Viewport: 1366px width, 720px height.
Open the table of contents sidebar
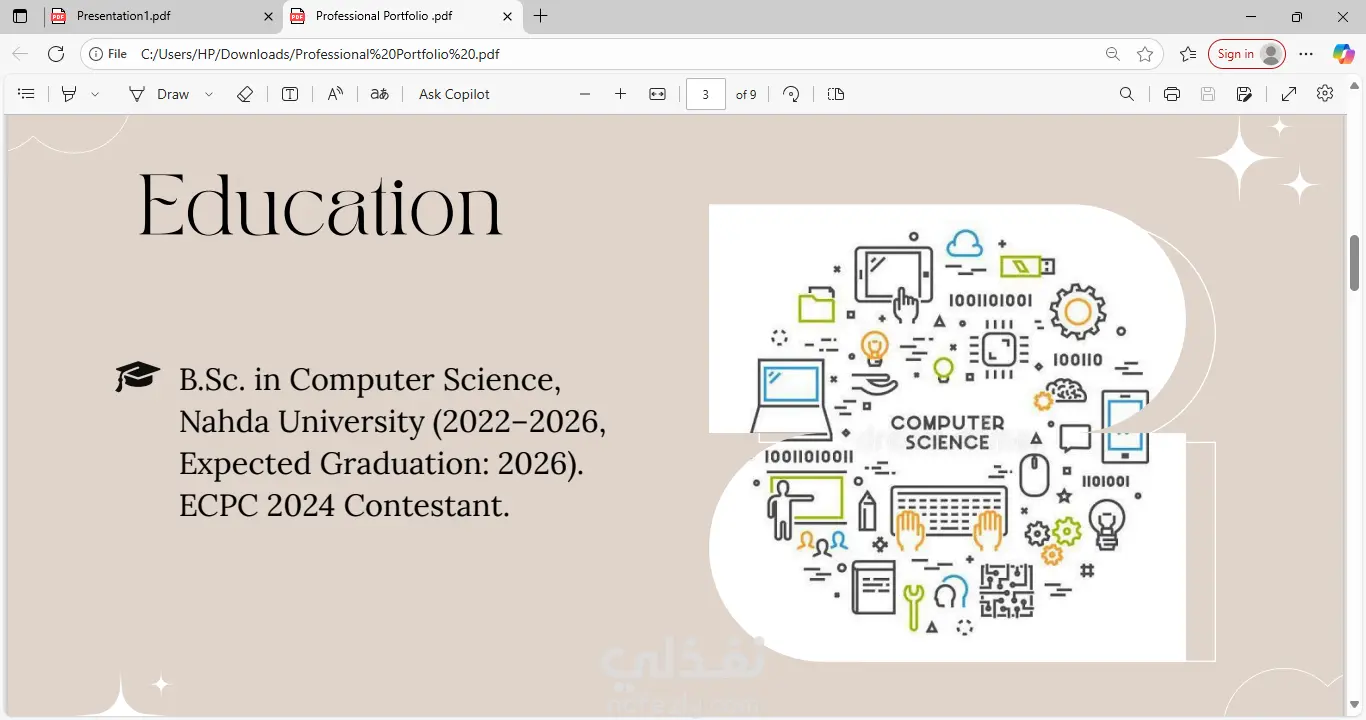(x=27, y=94)
